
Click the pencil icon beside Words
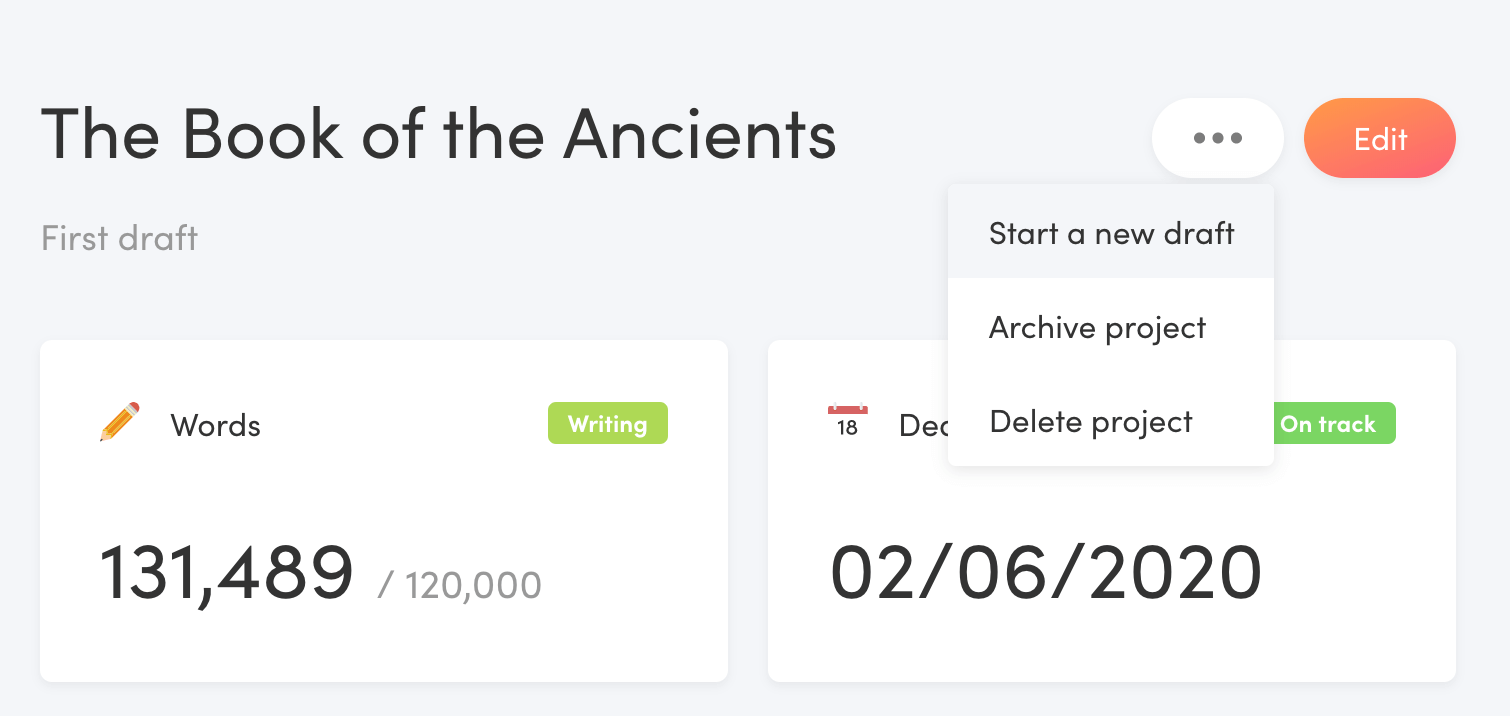(x=119, y=422)
